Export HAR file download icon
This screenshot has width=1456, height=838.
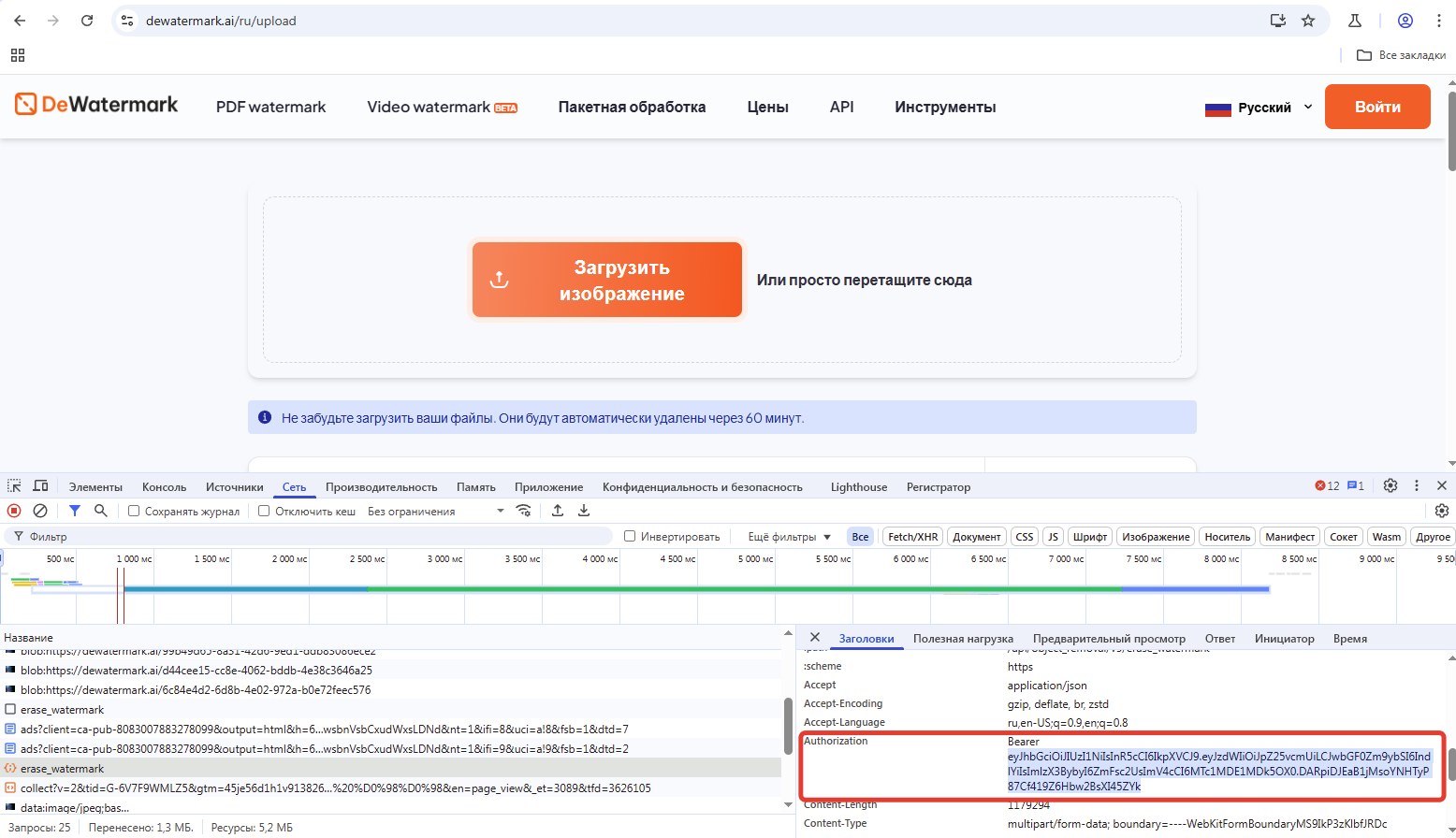click(584, 511)
